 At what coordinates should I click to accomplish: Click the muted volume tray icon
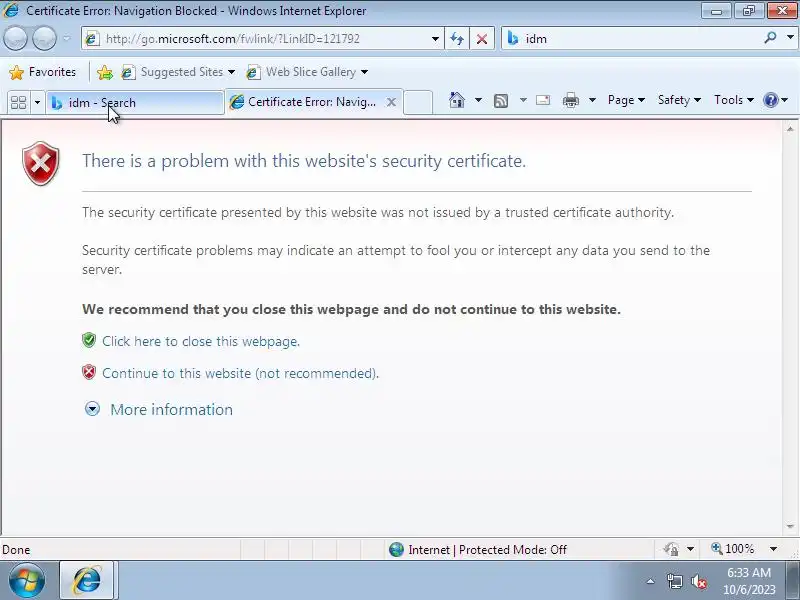tap(699, 581)
